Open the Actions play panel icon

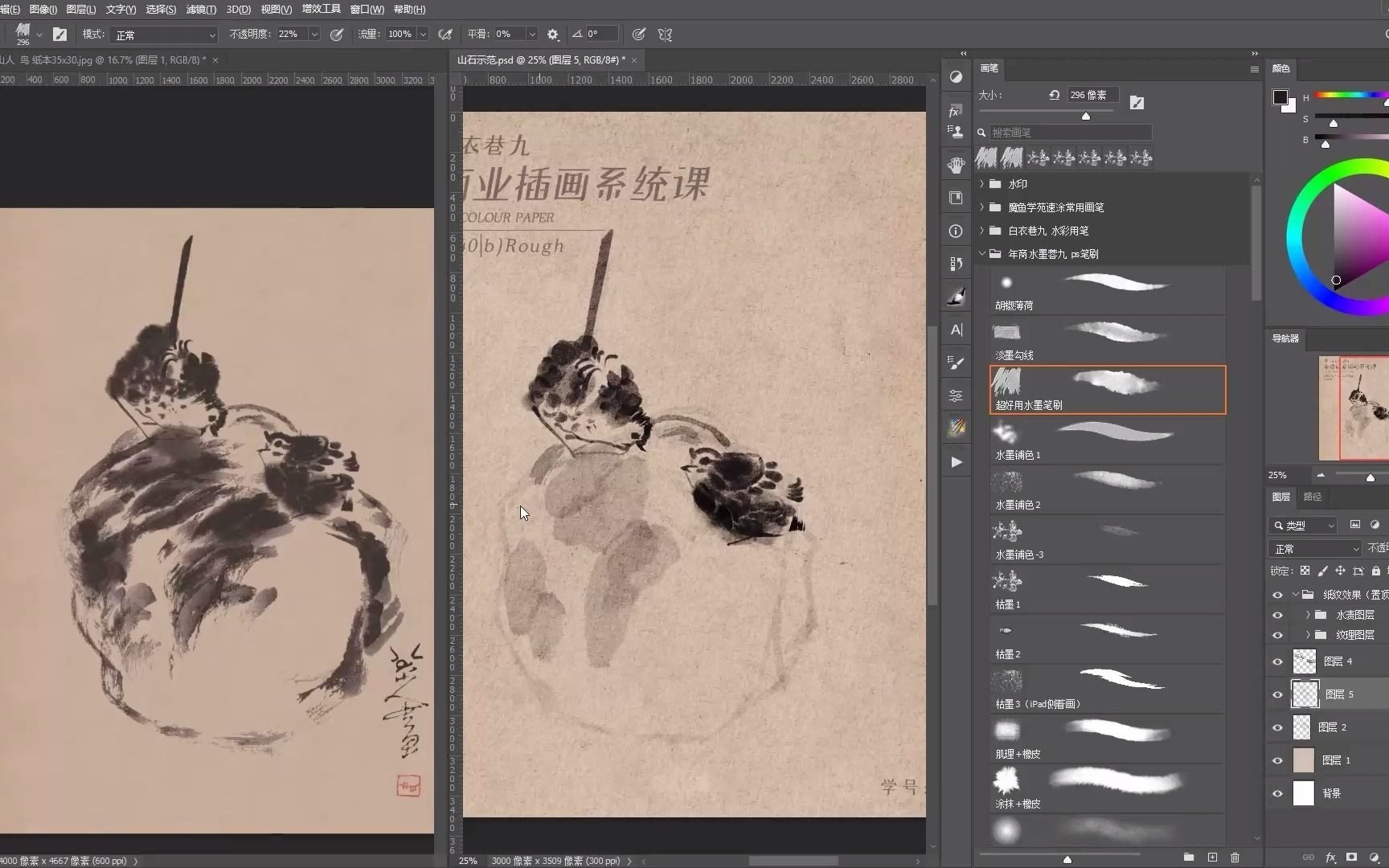(956, 461)
